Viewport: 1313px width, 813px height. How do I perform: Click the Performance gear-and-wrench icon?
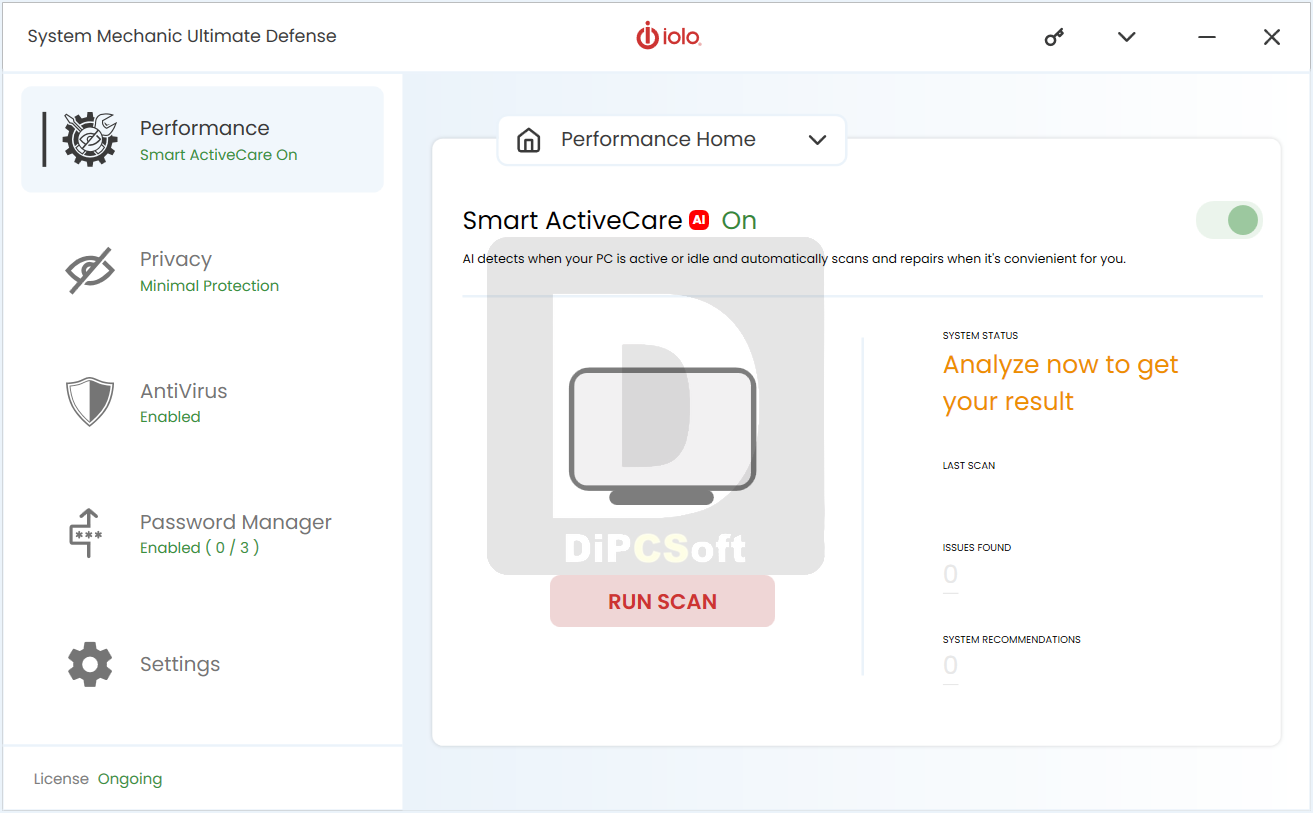pos(90,139)
